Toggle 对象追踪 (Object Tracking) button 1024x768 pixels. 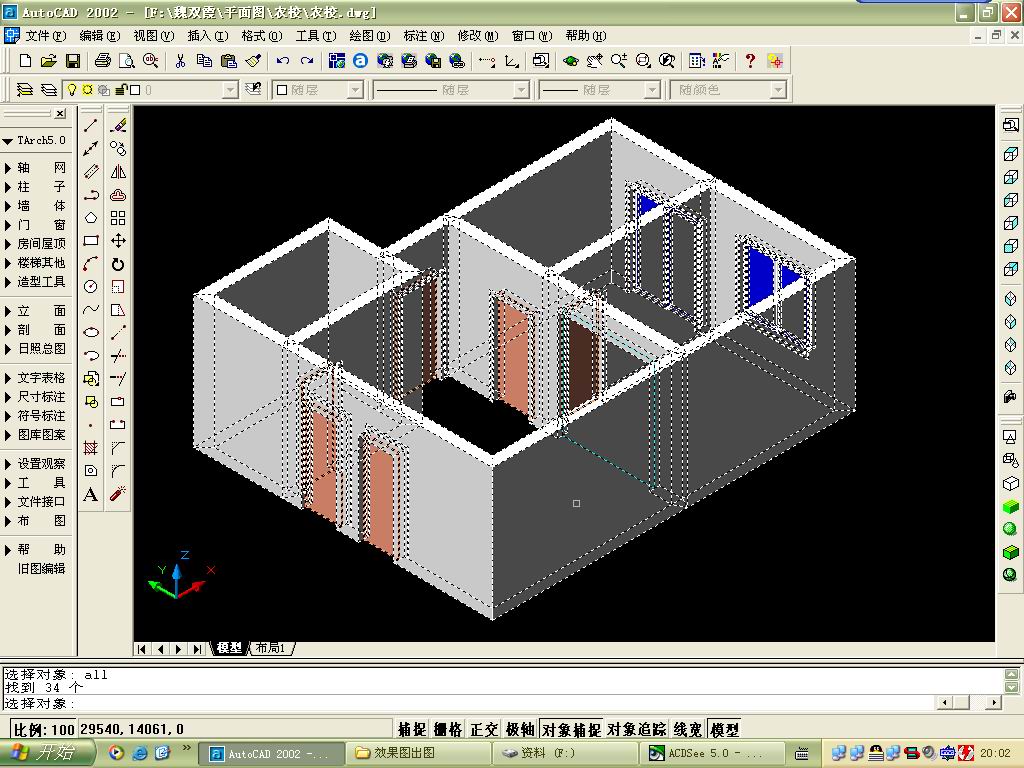637,729
